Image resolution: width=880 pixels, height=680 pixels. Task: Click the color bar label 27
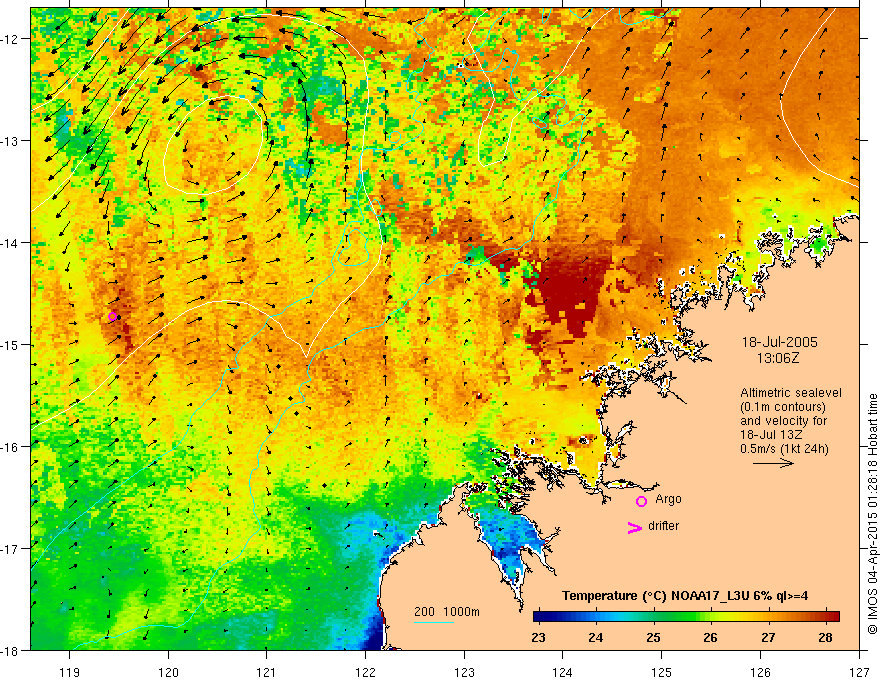(x=768, y=637)
